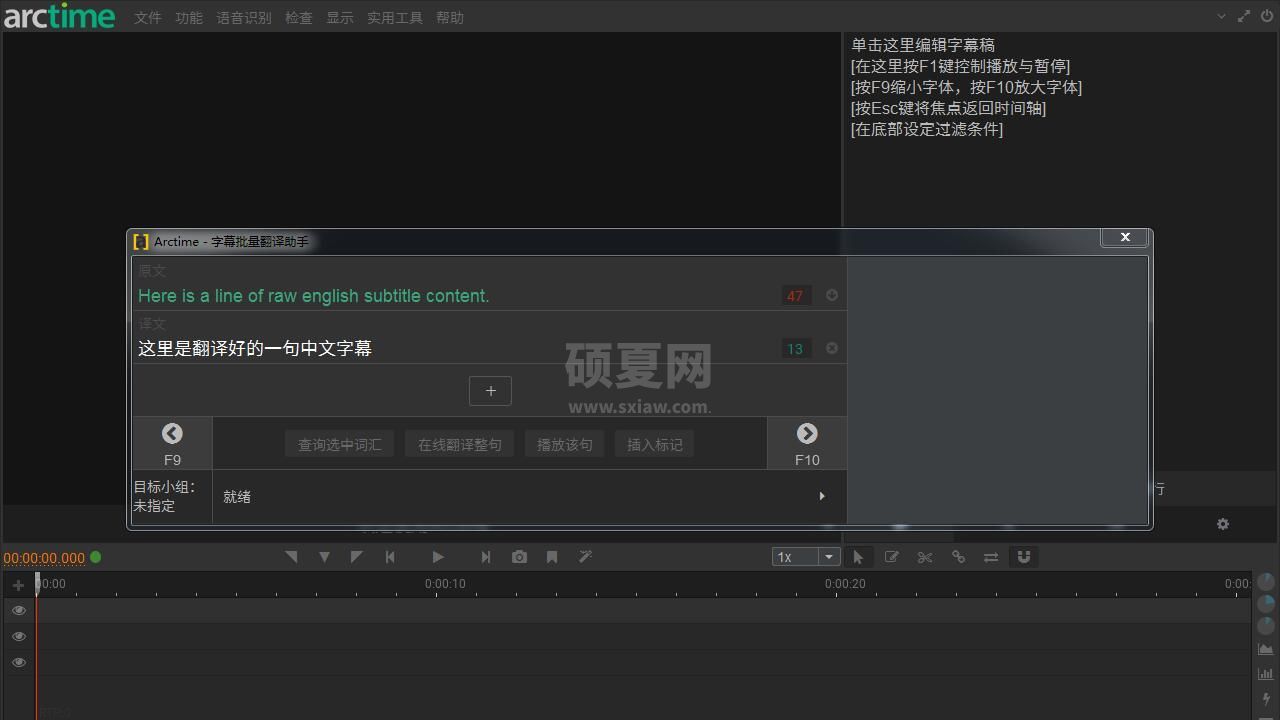
Task: Add a bookmark marker icon
Action: pyautogui.click(x=552, y=557)
